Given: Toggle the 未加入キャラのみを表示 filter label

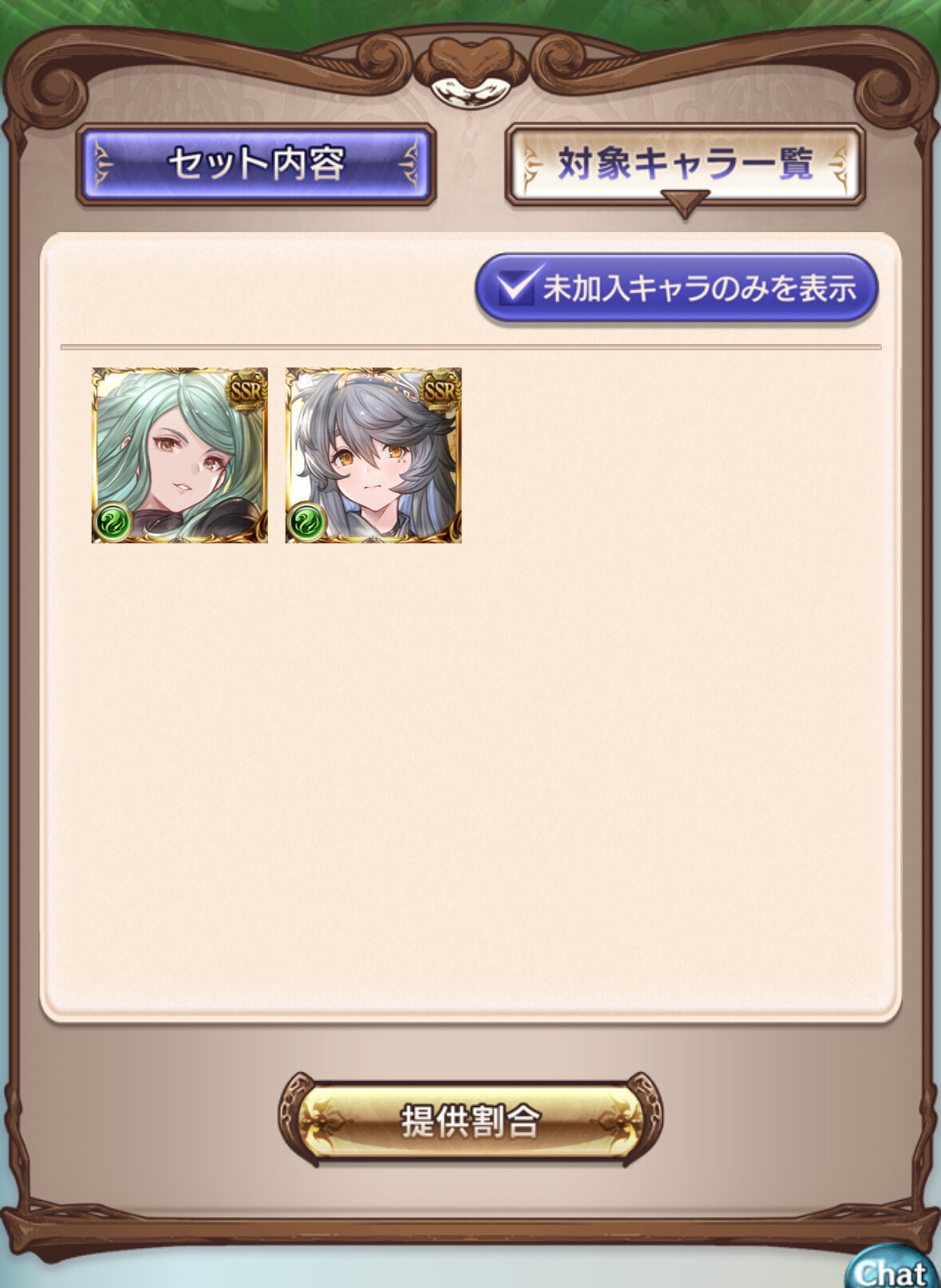Looking at the screenshot, I should tap(699, 287).
